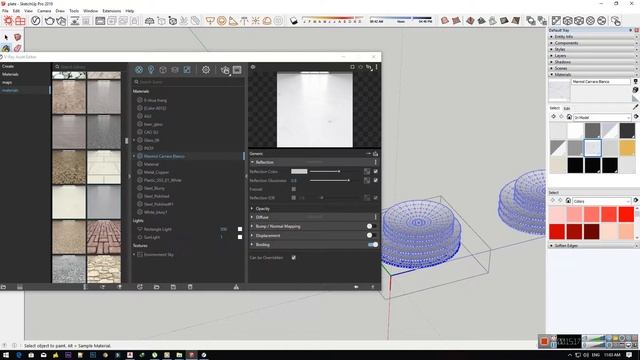Click the Reflection Color swatch

click(x=299, y=171)
